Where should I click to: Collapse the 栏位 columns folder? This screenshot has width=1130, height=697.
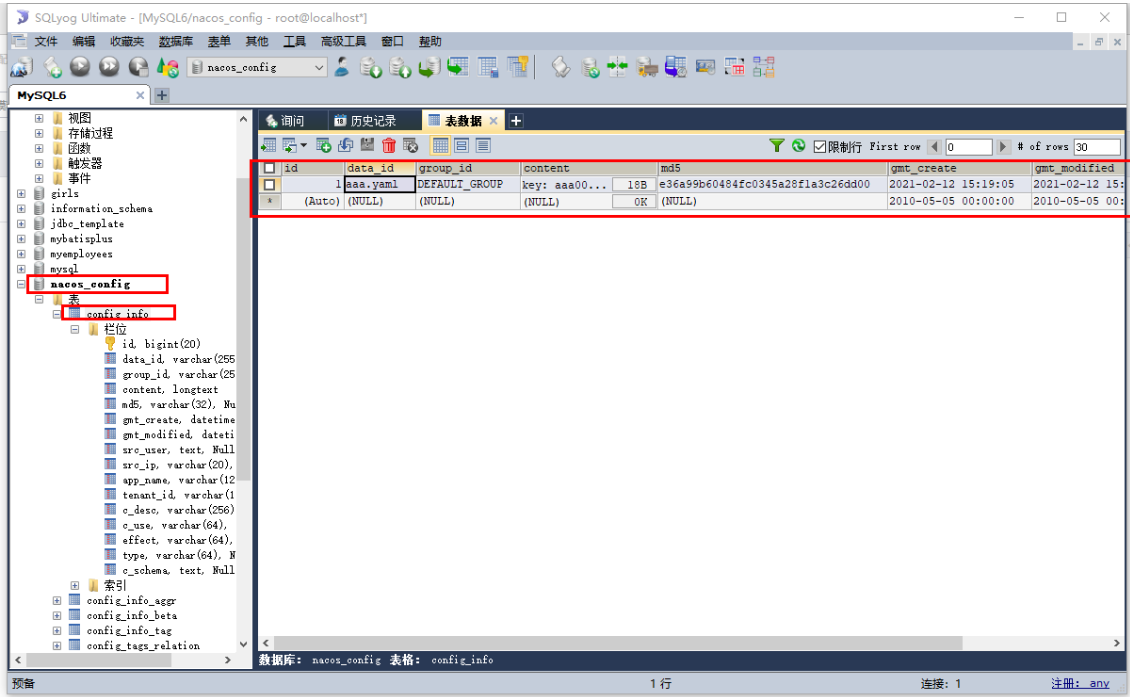[75, 329]
